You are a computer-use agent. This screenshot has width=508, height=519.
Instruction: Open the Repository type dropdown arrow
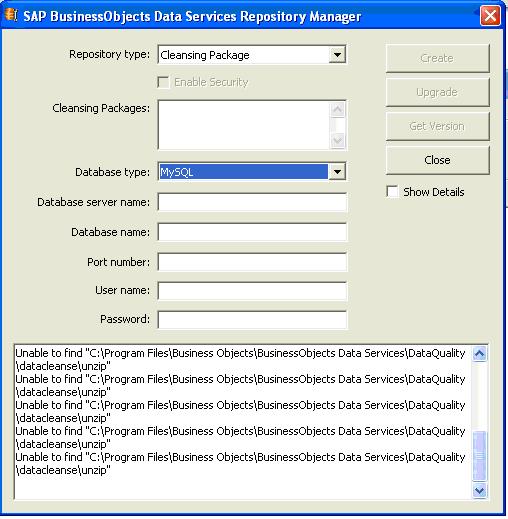click(337, 55)
